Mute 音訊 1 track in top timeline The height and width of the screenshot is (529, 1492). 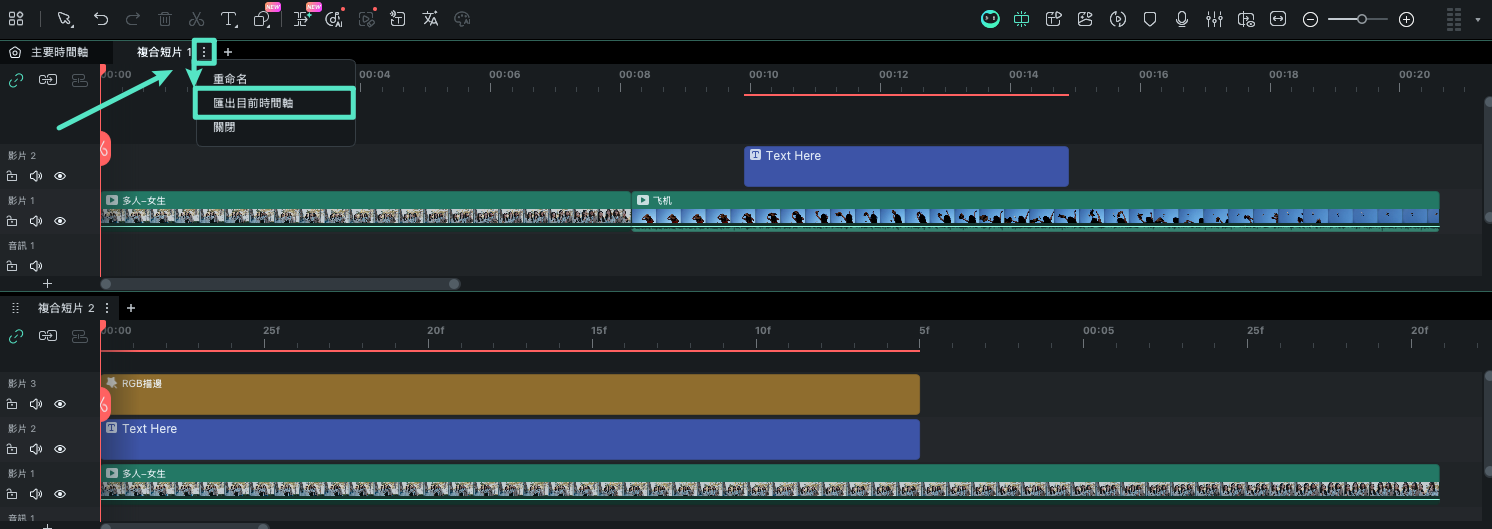[36, 266]
